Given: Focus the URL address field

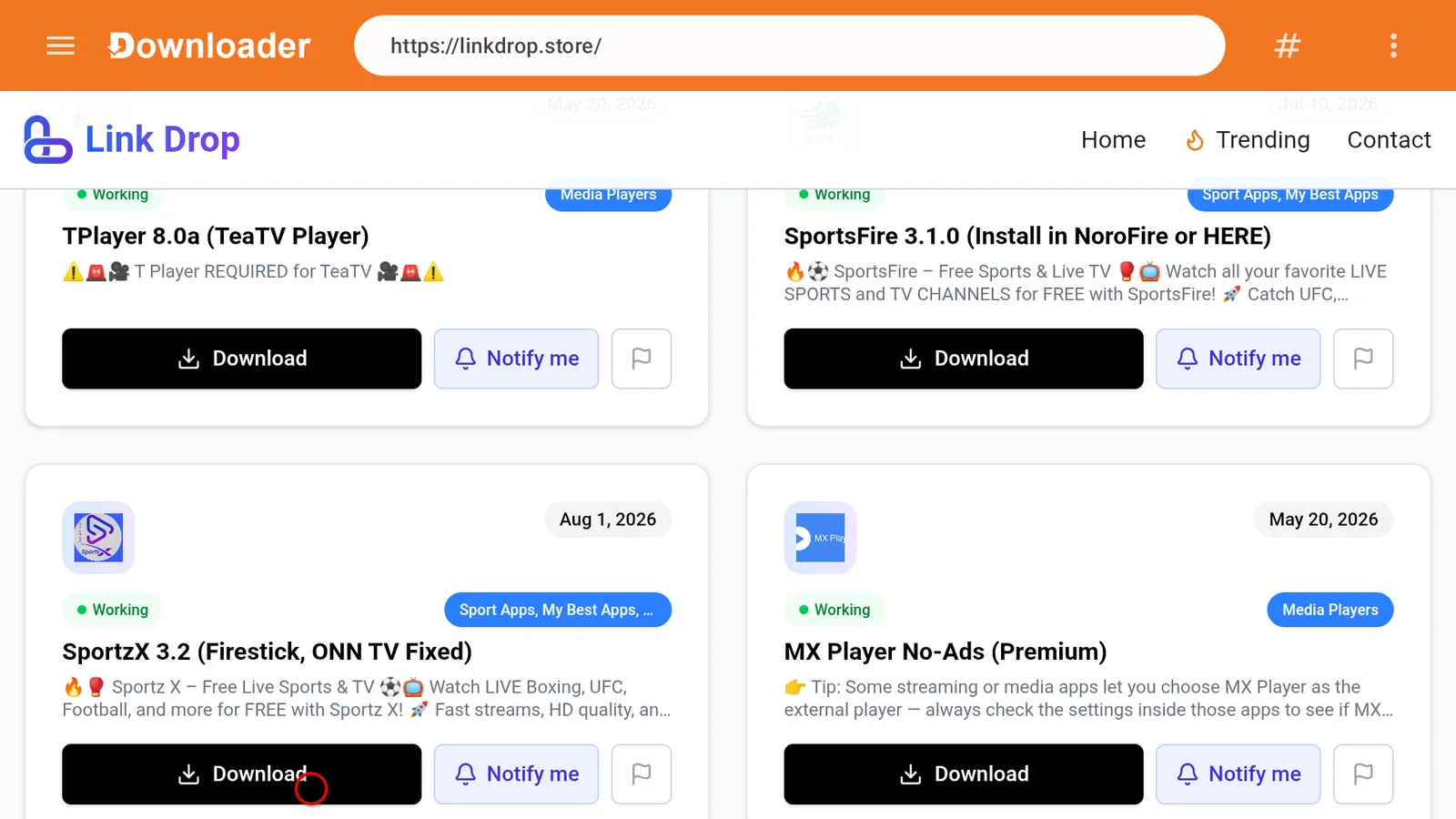Looking at the screenshot, I should click(x=789, y=45).
